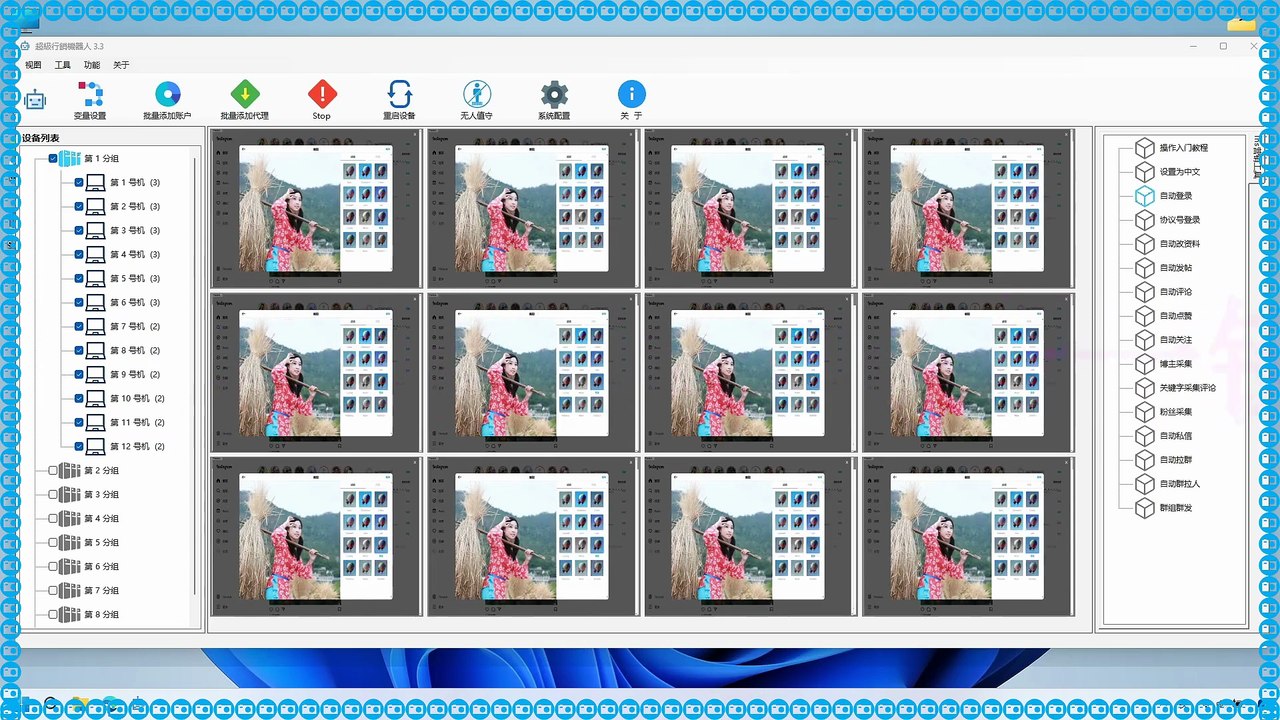Click the cube icon beside 协议号登录
Image resolution: width=1280 pixels, height=720 pixels.
coord(1145,220)
